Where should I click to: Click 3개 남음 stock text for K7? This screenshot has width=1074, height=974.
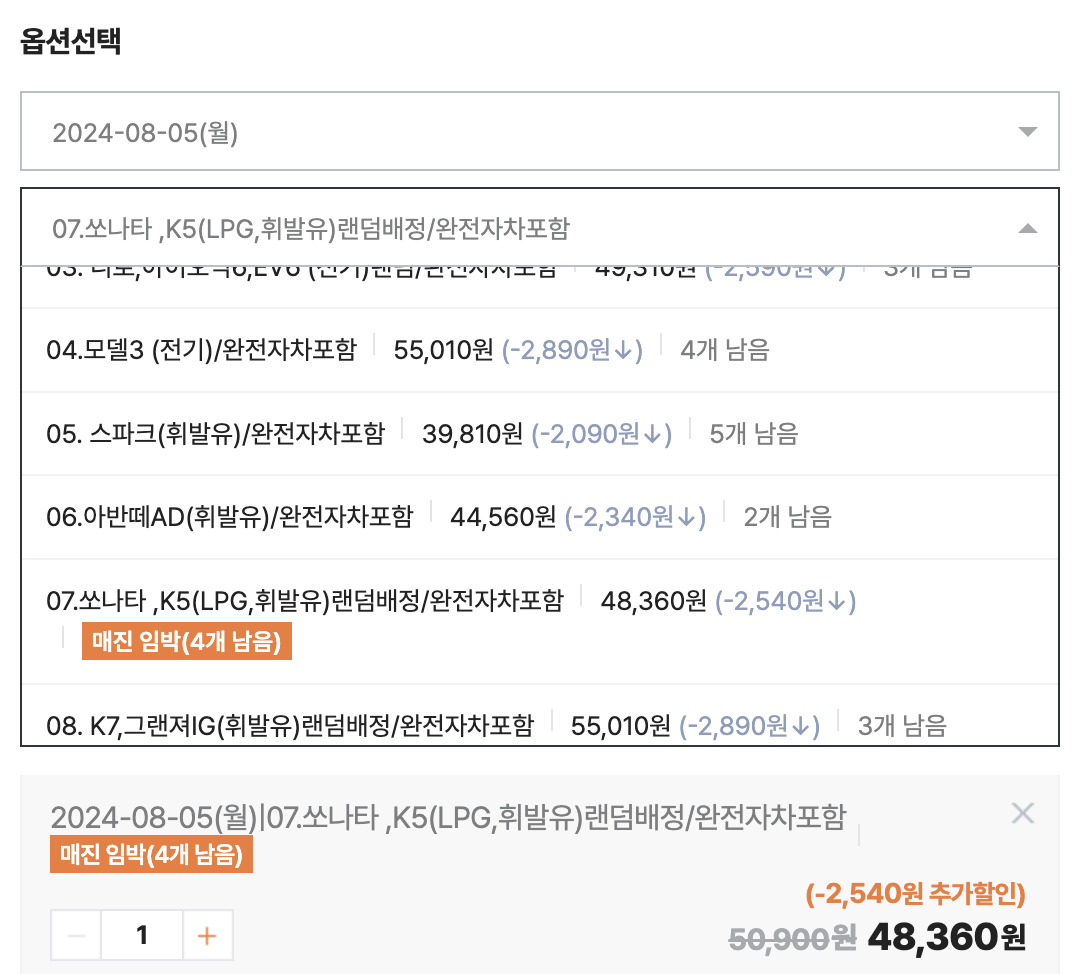point(902,725)
